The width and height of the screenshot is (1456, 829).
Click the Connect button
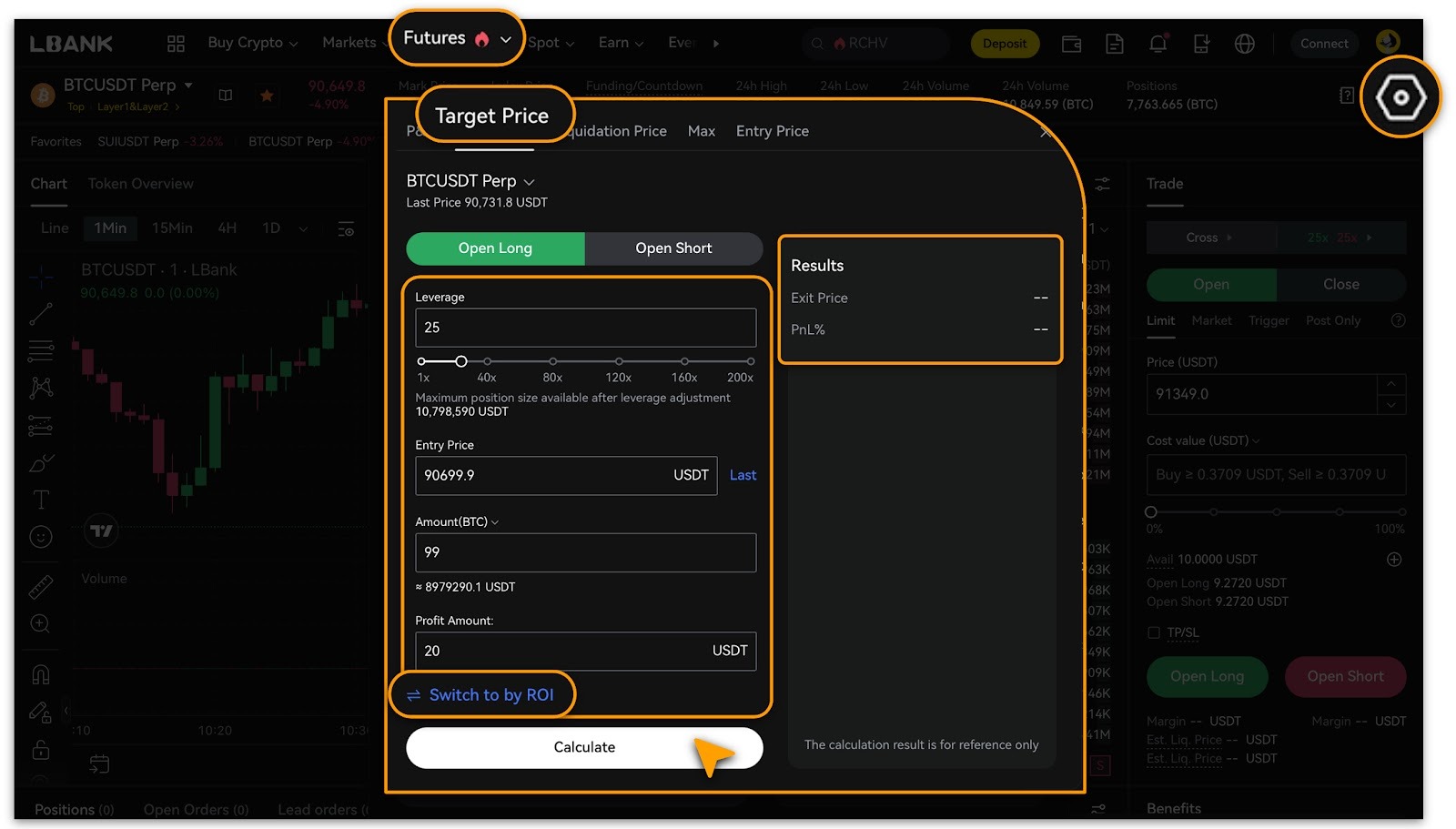(x=1324, y=43)
